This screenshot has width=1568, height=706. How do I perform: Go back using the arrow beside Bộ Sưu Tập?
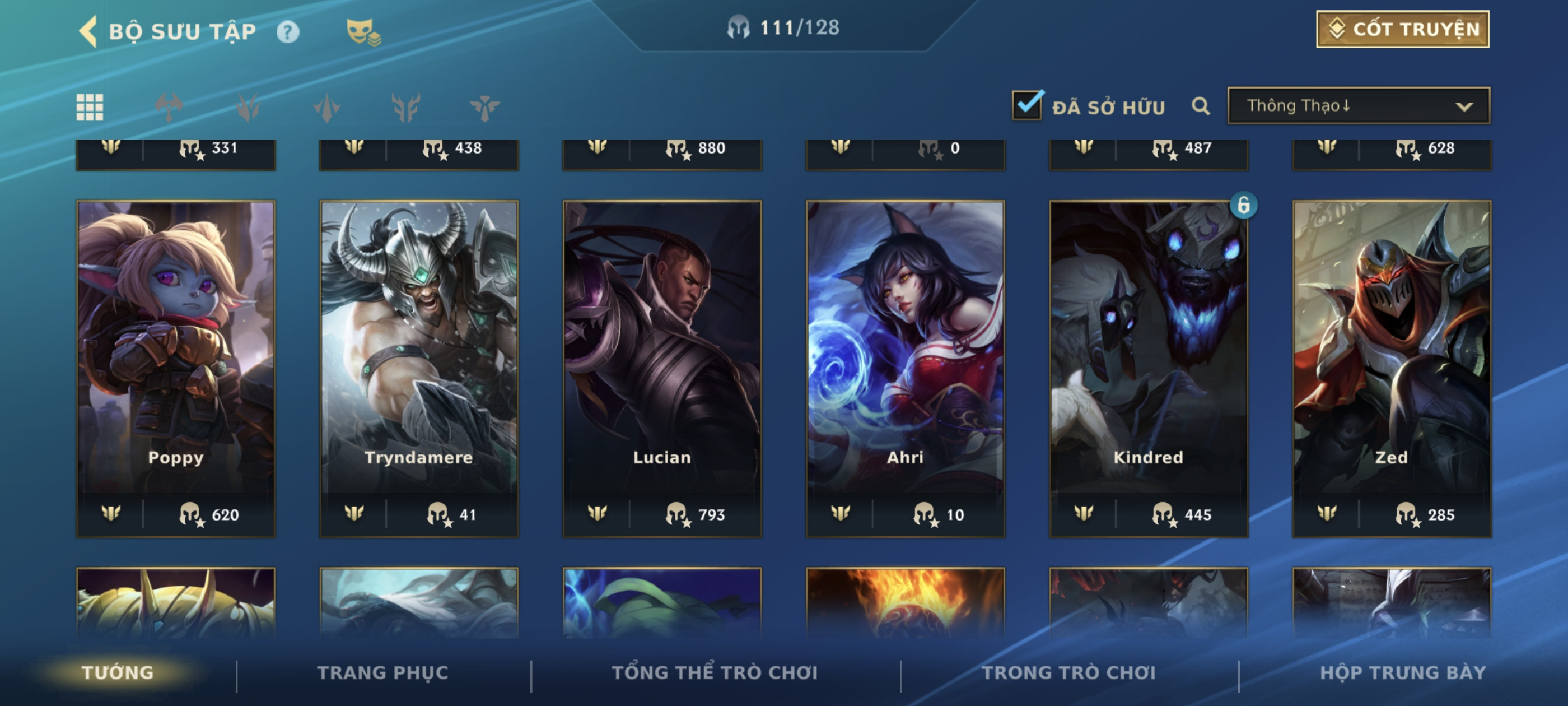click(88, 31)
